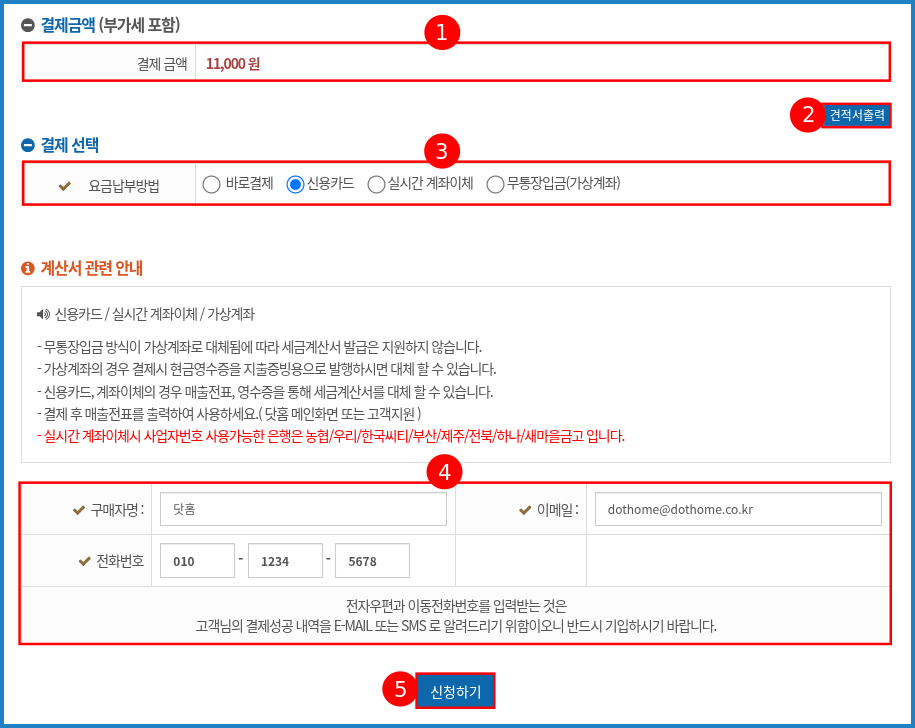The width and height of the screenshot is (915, 728).
Task: Submit with the 신청하기 button
Action: pos(455,691)
